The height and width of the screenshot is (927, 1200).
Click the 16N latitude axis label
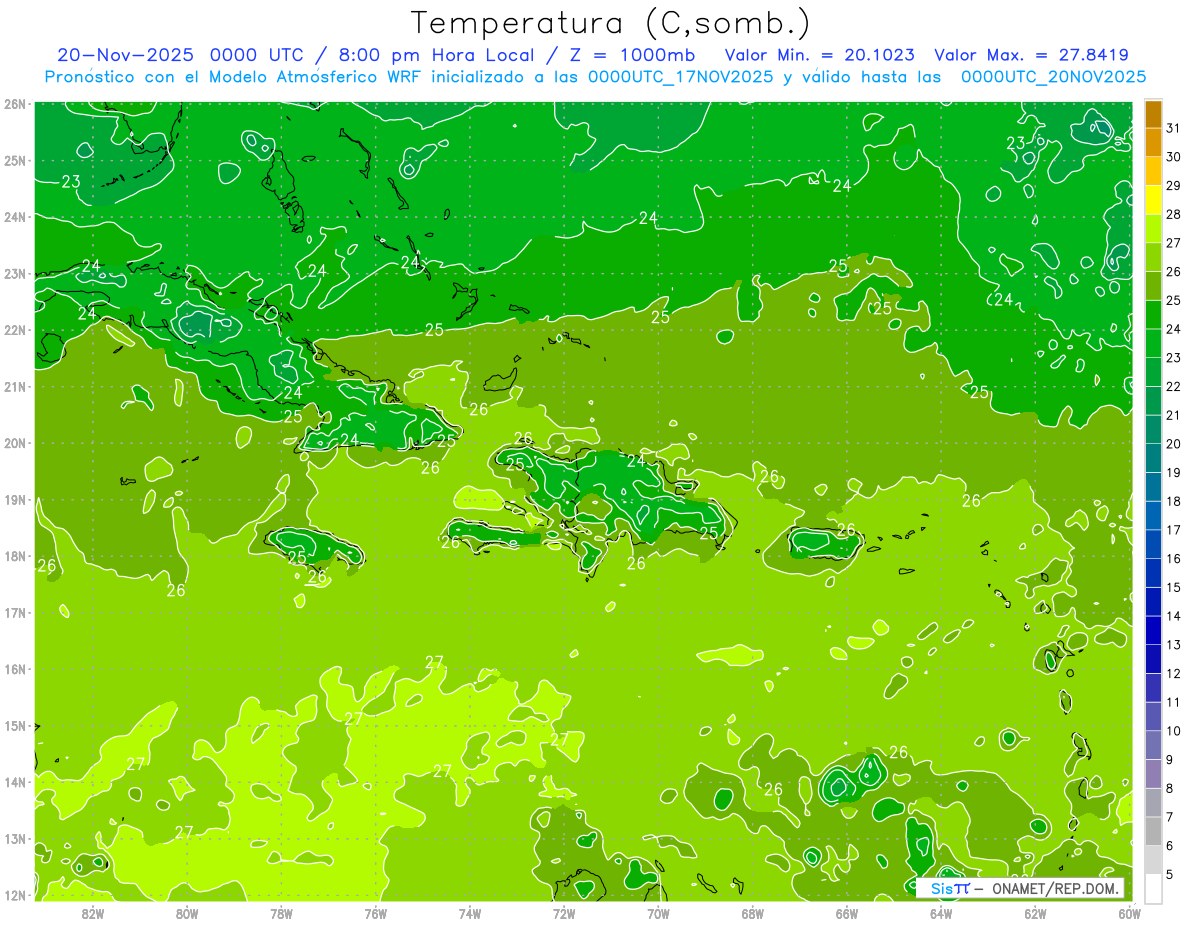(15, 669)
